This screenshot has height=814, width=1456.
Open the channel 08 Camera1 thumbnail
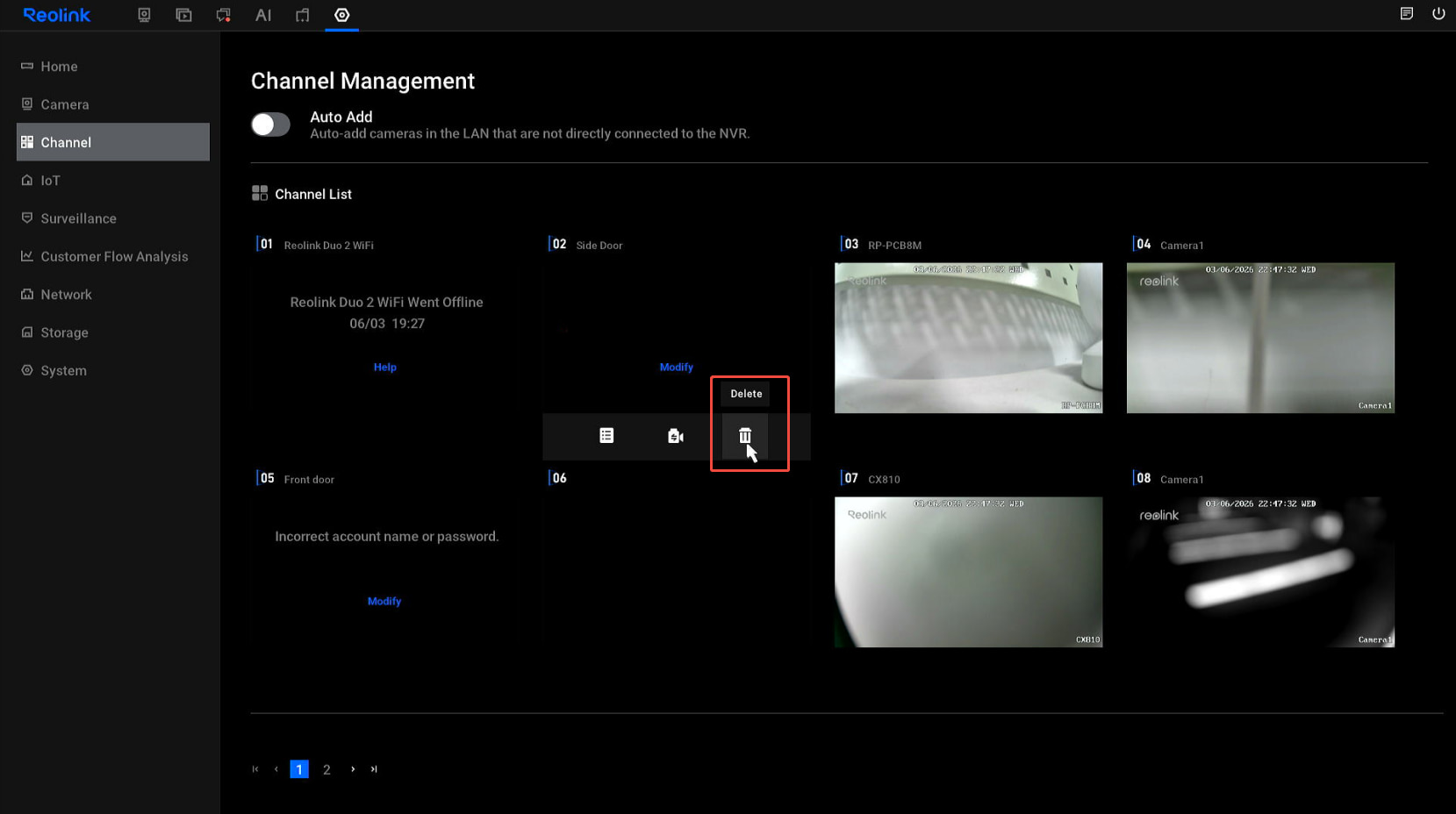[x=1260, y=572]
